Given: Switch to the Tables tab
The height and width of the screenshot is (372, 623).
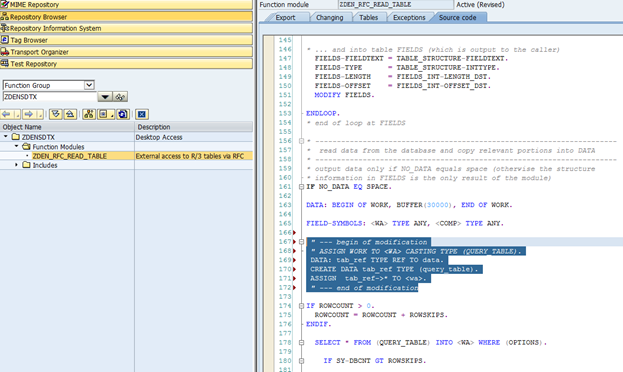Looking at the screenshot, I should [368, 17].
